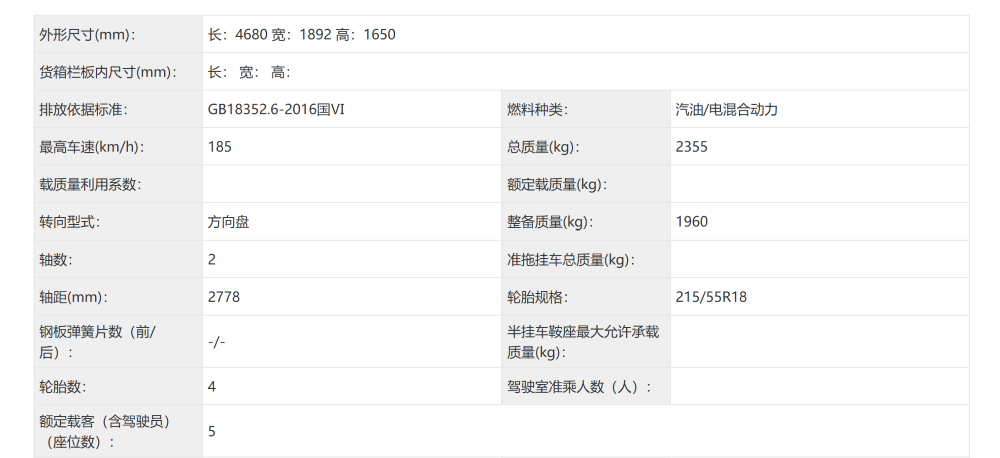Click the tire specification 215/55R18
Image resolution: width=1000 pixels, height=458 pixels.
[712, 297]
